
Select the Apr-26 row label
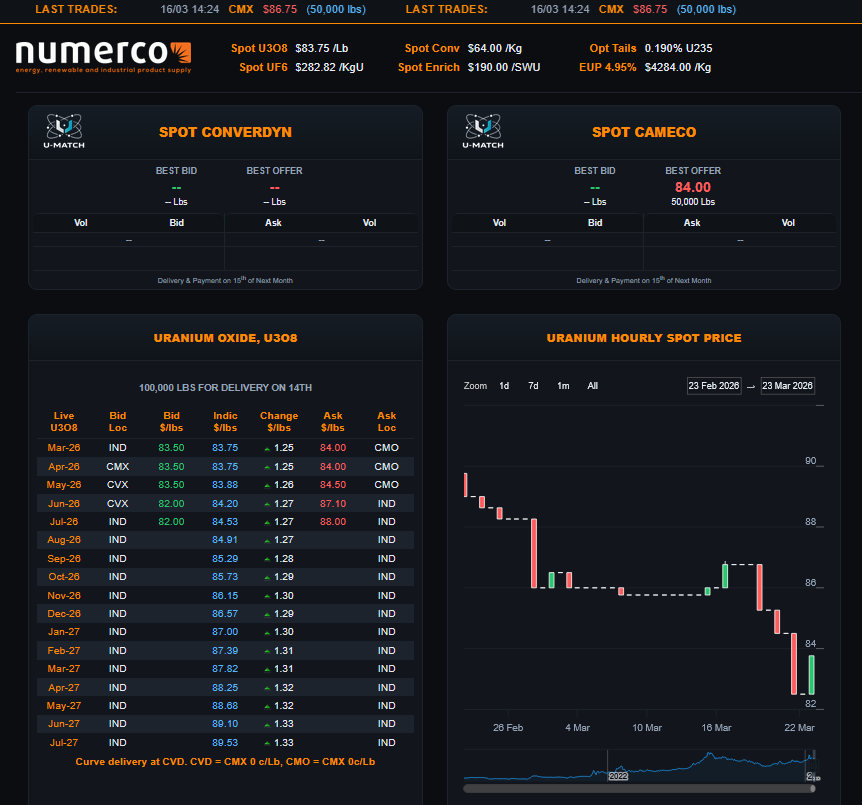click(64, 466)
